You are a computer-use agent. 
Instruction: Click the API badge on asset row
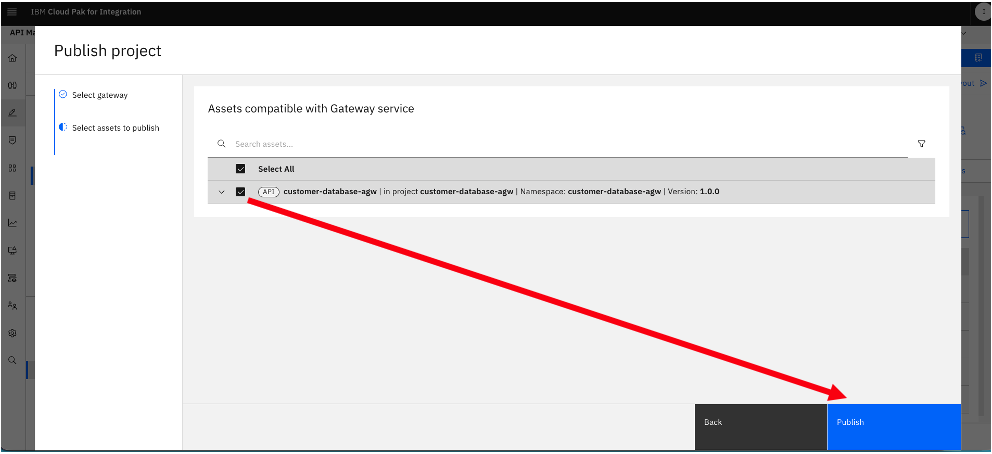268,192
